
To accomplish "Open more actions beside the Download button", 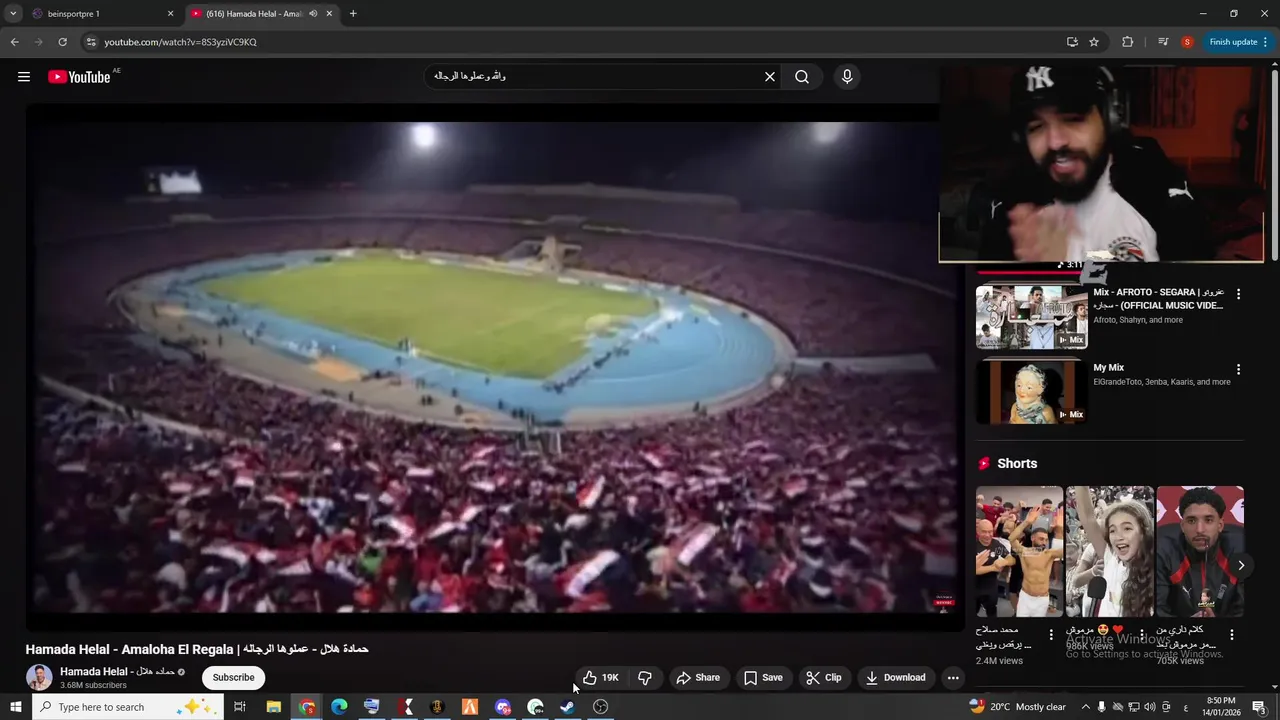I will [953, 678].
